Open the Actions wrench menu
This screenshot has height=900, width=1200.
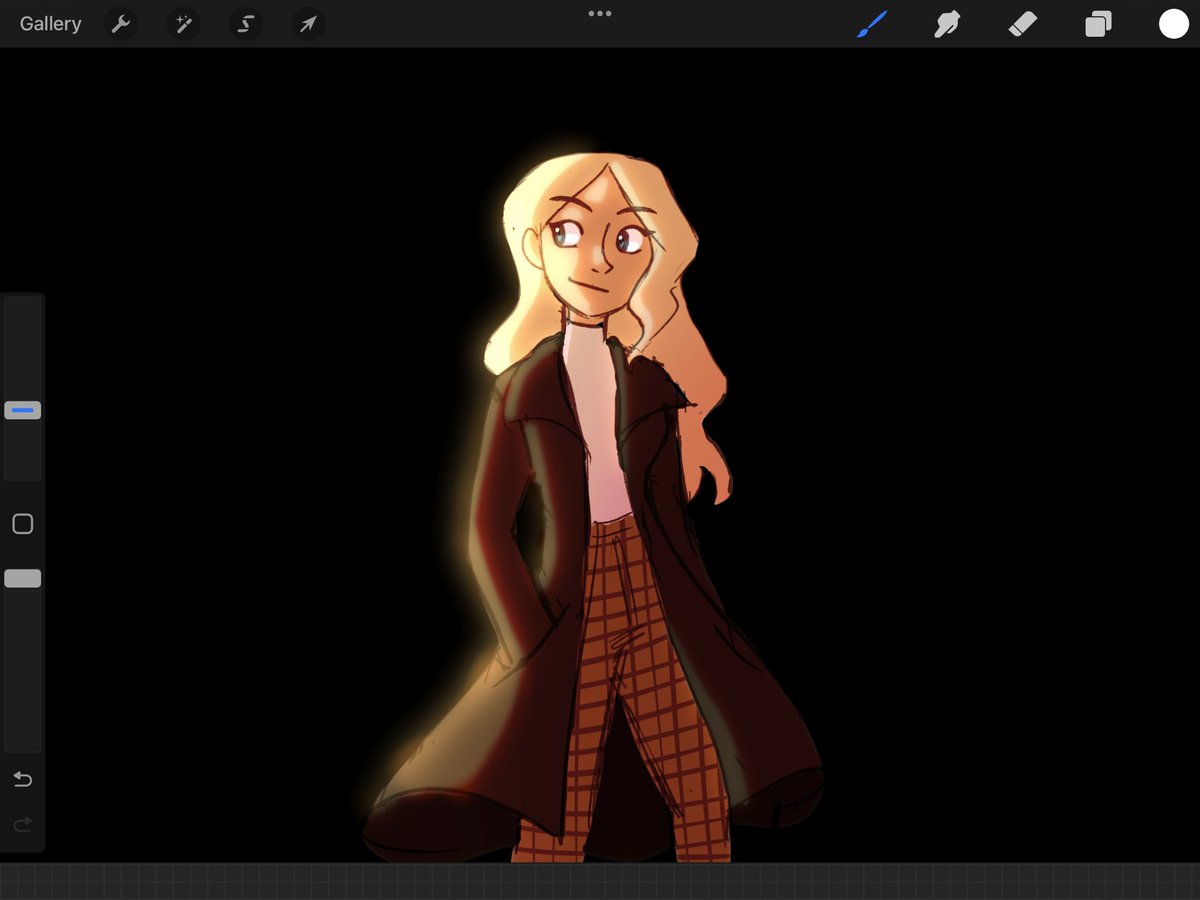coord(121,24)
